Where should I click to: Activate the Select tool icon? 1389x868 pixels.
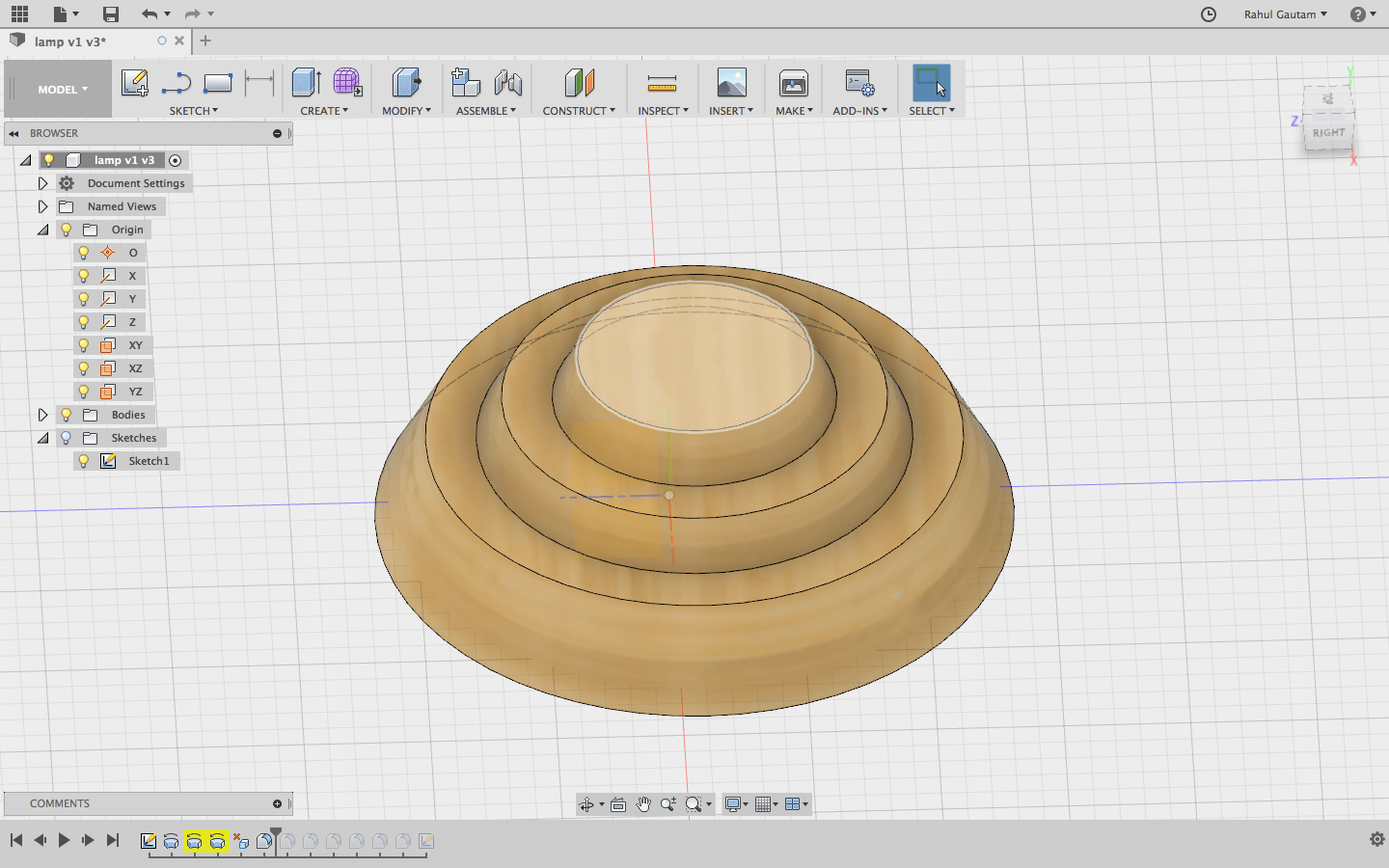click(931, 83)
